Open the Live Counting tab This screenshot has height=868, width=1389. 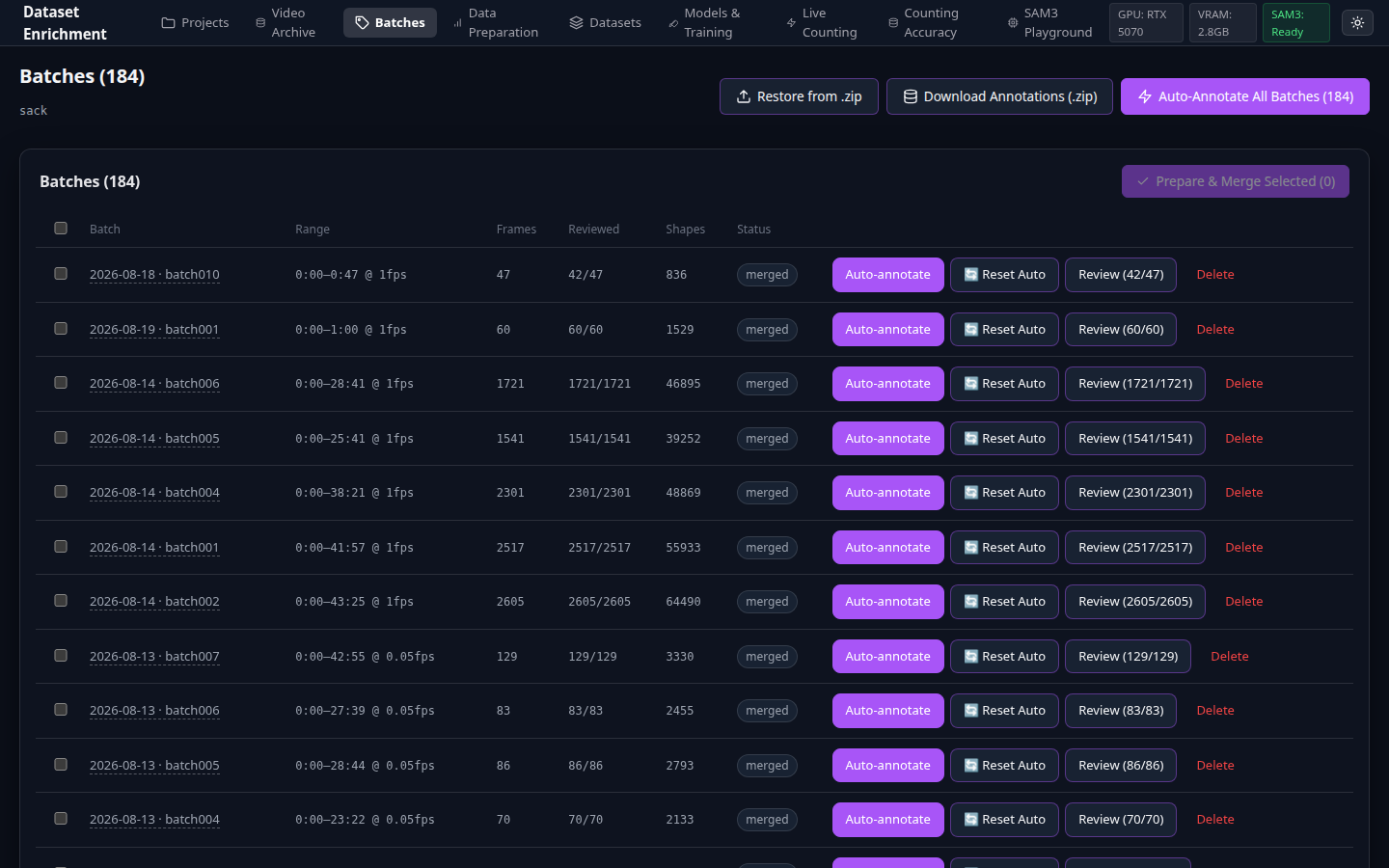[x=822, y=22]
